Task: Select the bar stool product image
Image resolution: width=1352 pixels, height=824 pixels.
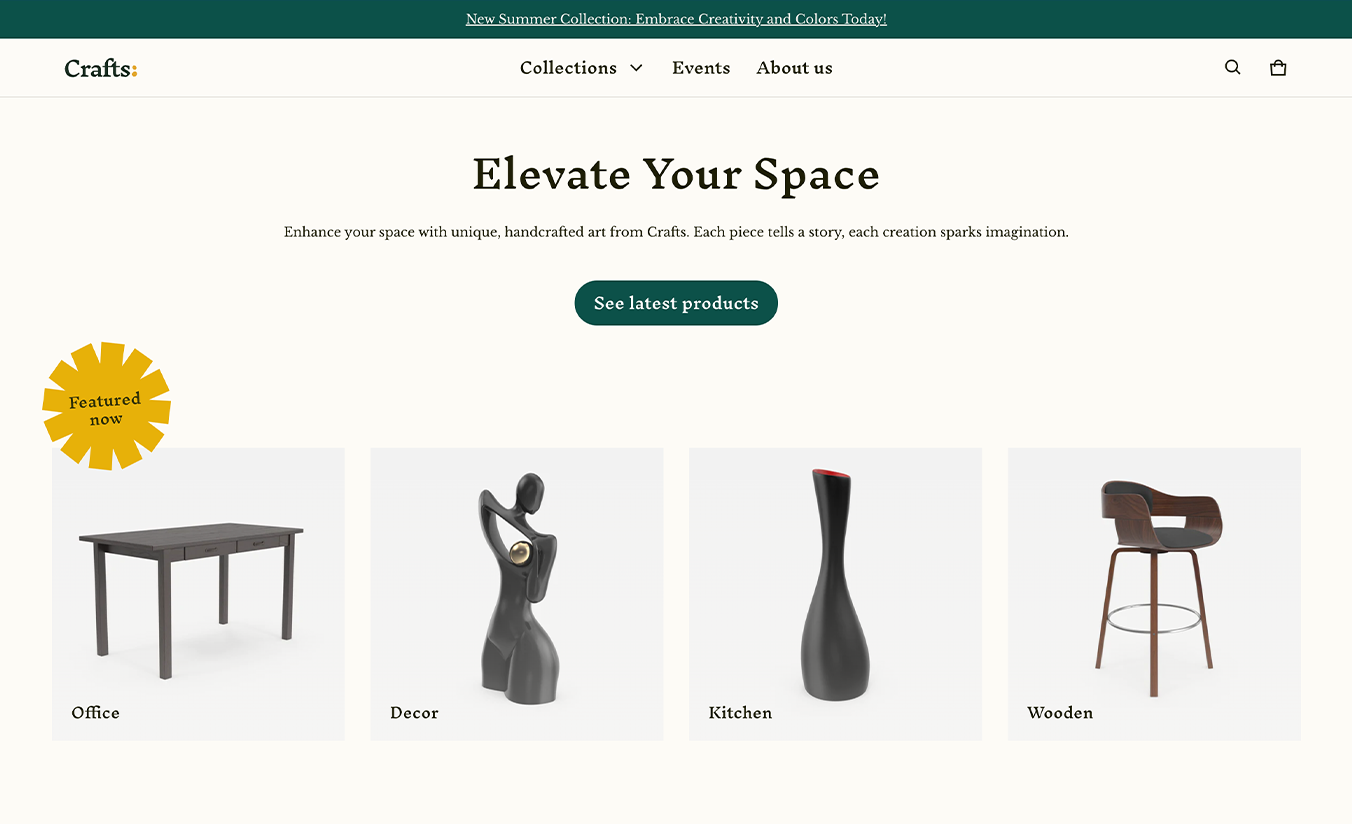Action: [1155, 587]
